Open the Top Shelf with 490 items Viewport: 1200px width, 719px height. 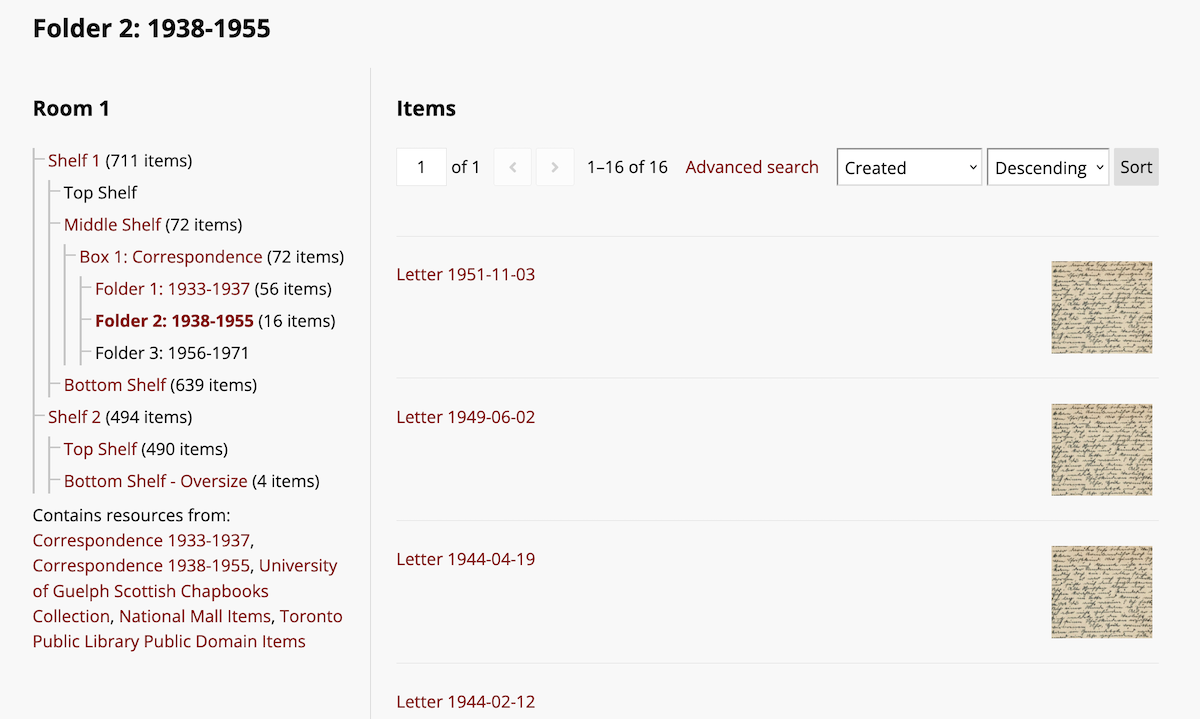tap(100, 448)
